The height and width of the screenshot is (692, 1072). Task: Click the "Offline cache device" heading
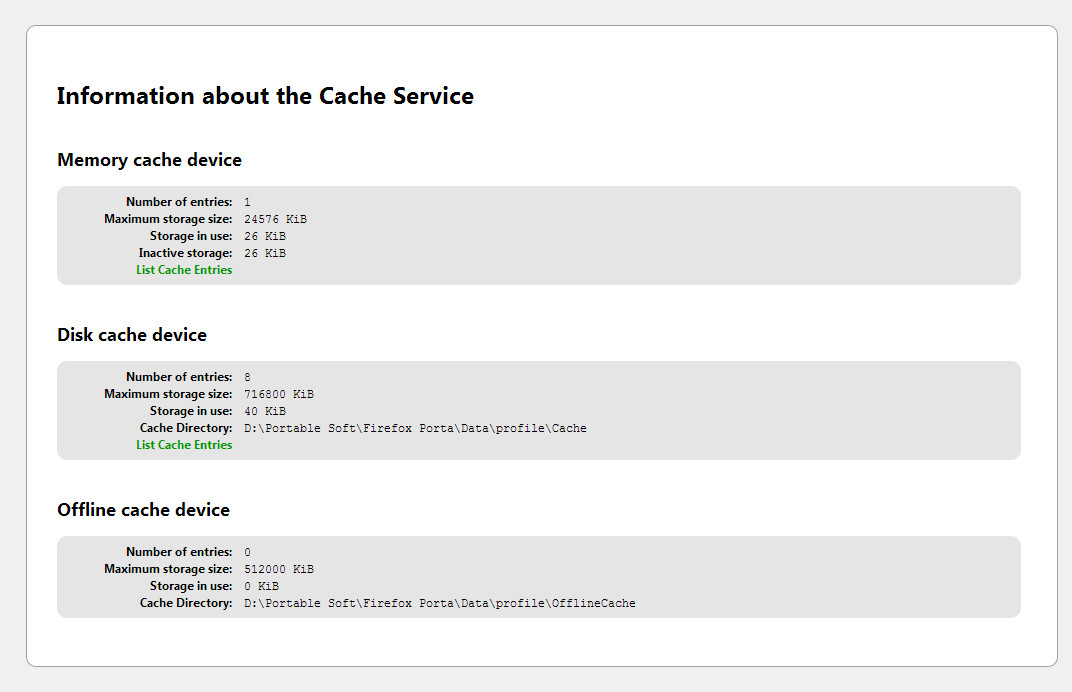coord(143,510)
